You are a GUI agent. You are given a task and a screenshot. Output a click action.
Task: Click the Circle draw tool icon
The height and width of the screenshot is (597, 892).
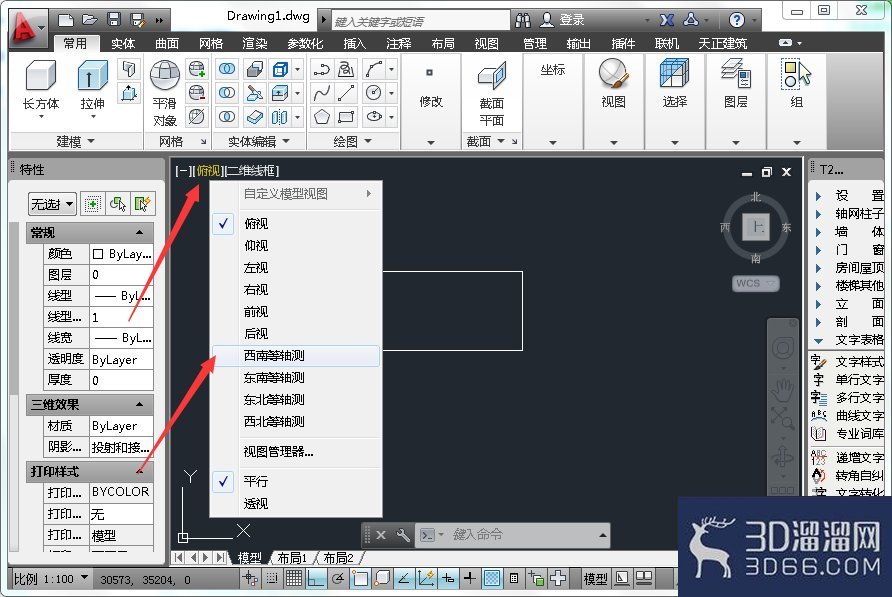[x=374, y=93]
